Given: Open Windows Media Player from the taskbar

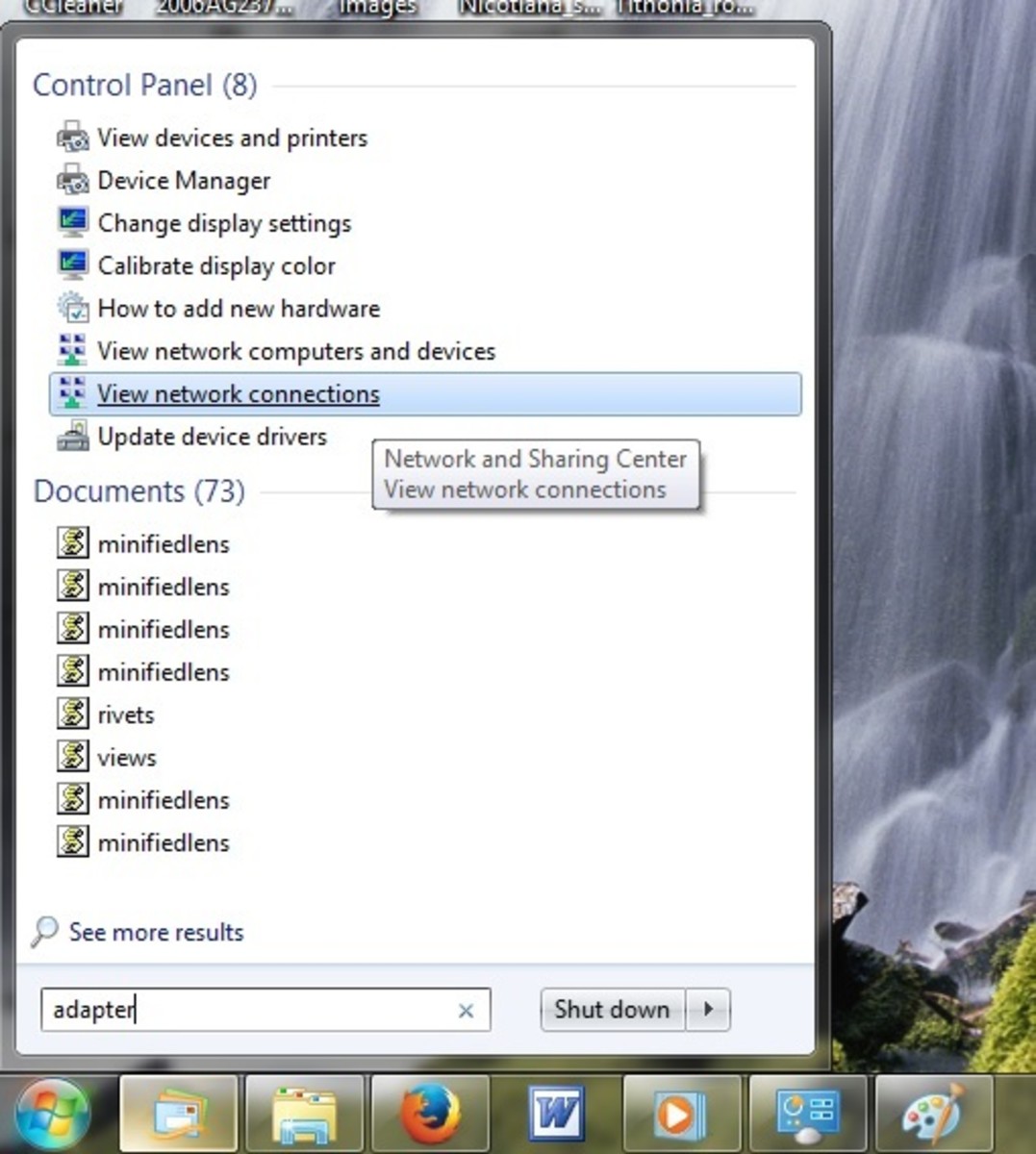Looking at the screenshot, I should click(x=681, y=1113).
